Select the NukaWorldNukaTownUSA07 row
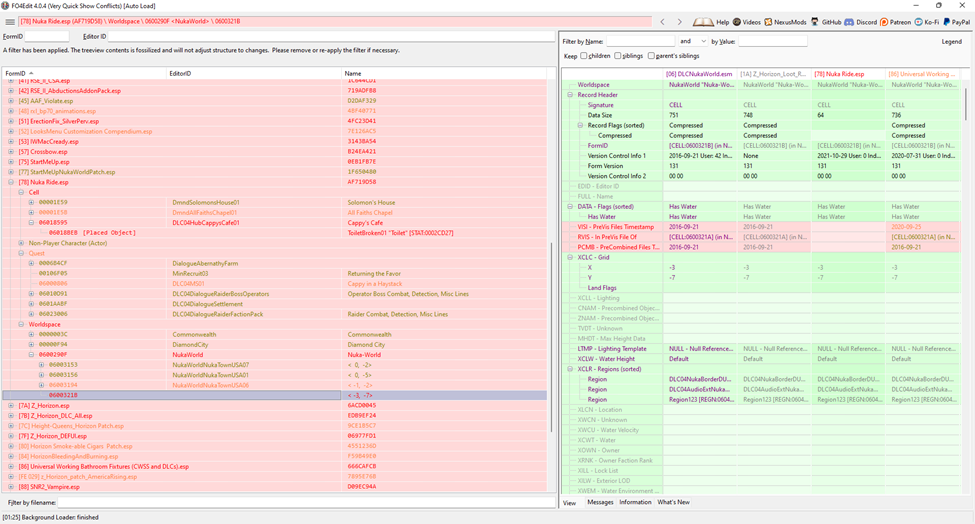Screen dimensions: 975x524 tap(275, 365)
